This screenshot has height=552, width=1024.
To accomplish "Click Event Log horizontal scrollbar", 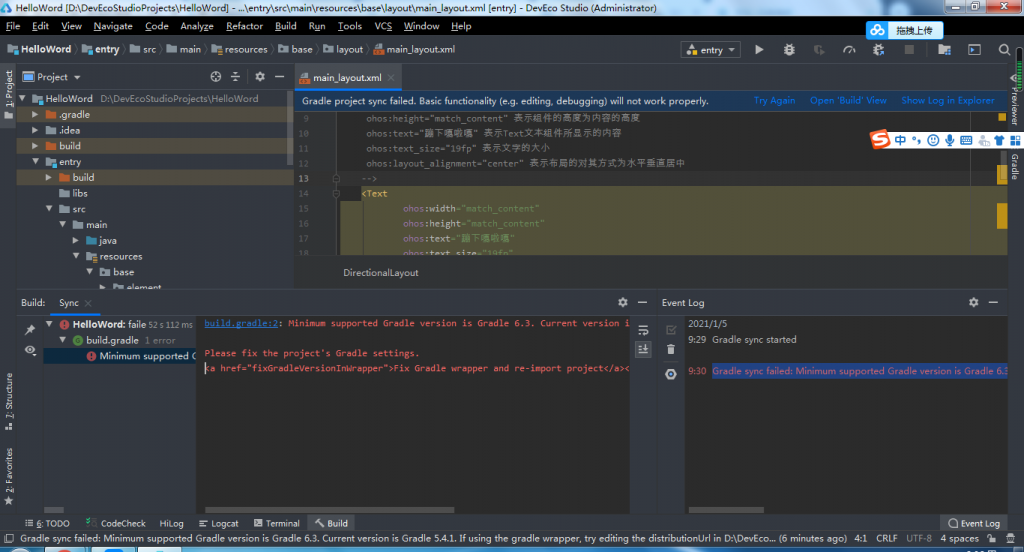I will click(726, 510).
